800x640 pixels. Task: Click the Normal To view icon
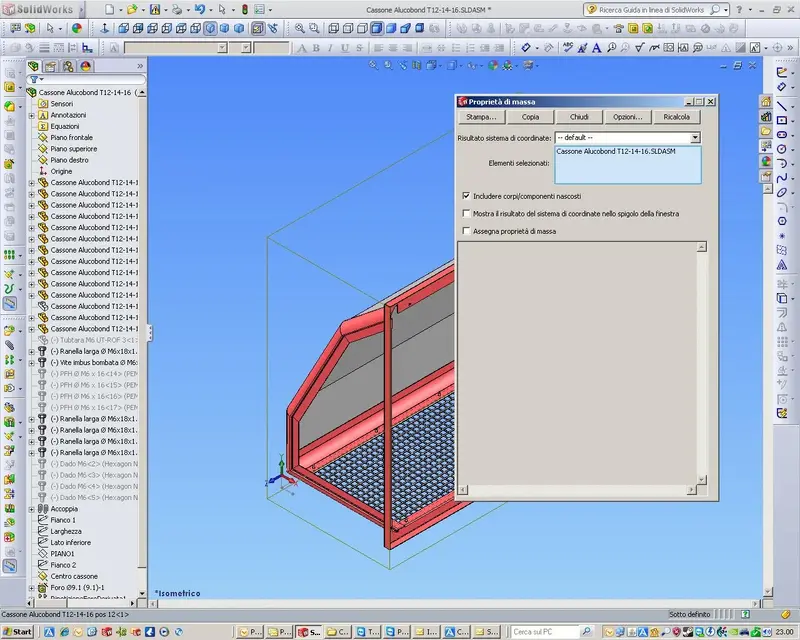click(105, 29)
